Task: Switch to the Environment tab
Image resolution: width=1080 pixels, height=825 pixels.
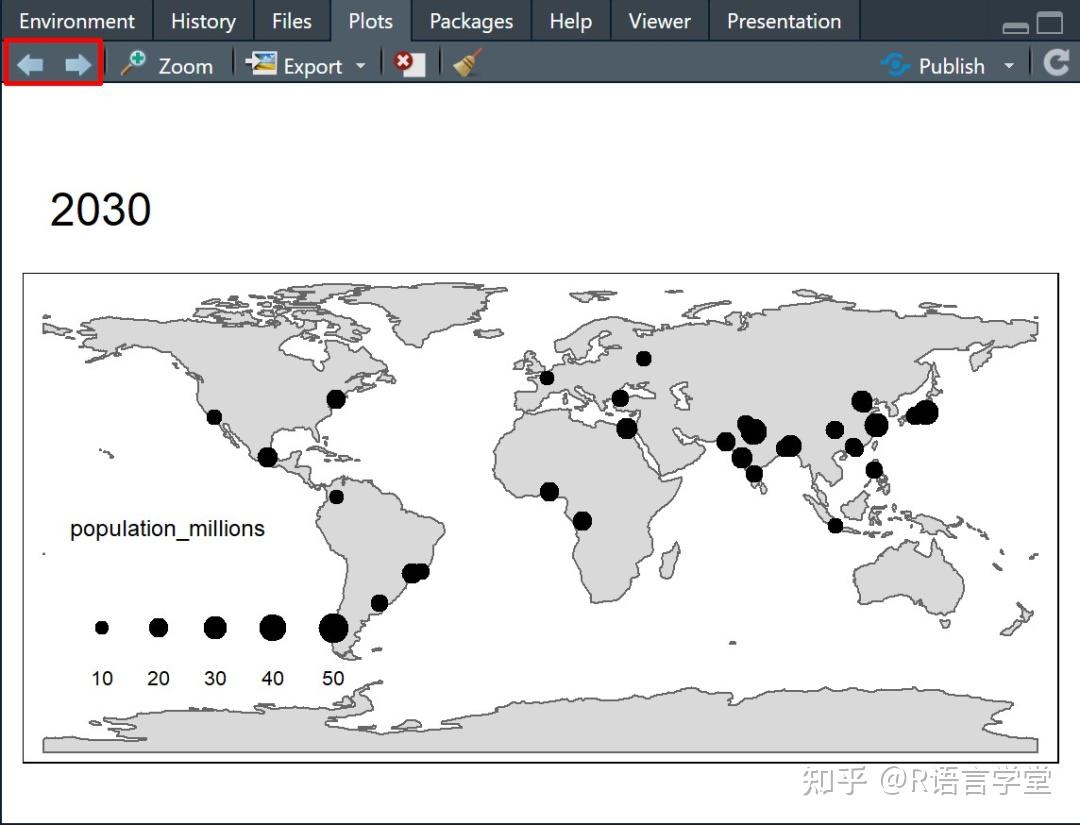Action: [77, 20]
